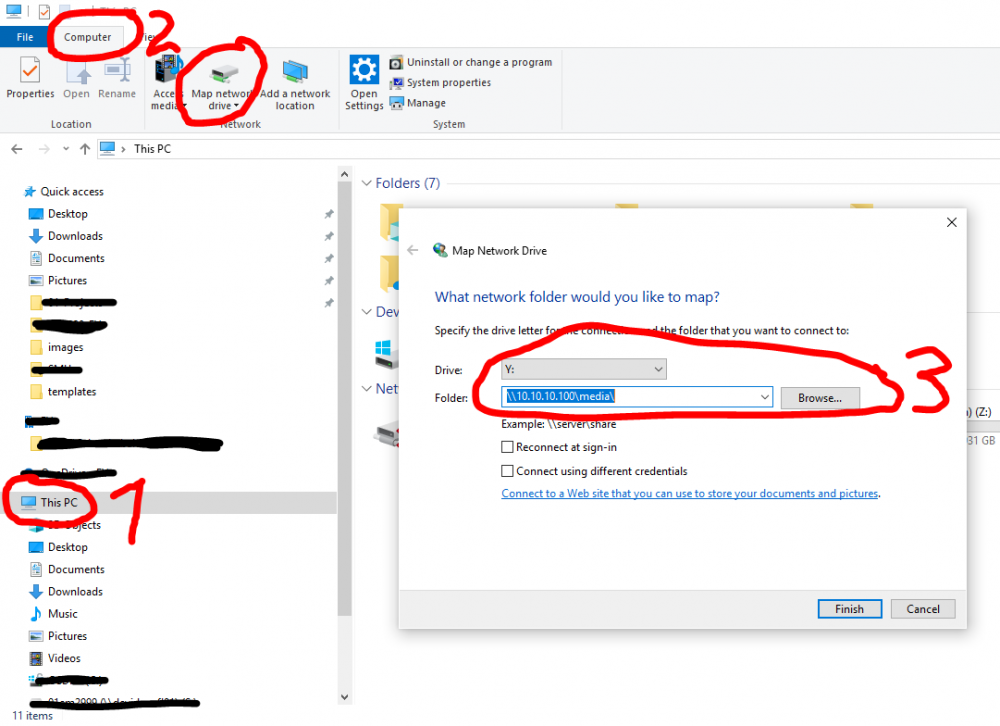
Task: Open Downloads under This PC
Action: click(66, 592)
